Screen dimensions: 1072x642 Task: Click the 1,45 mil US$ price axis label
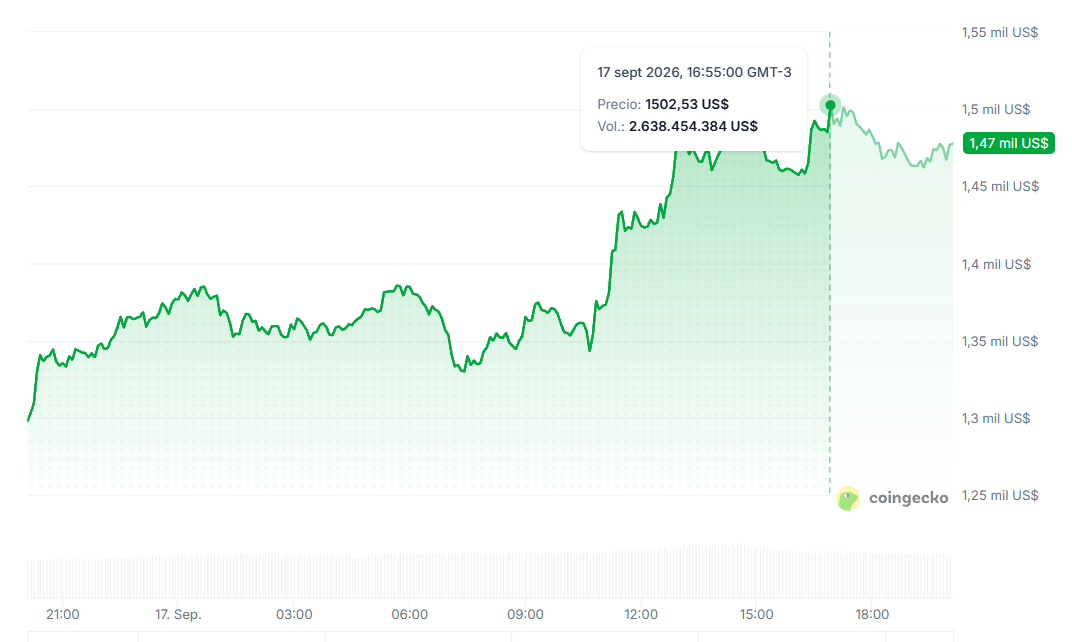pyautogui.click(x=1000, y=186)
